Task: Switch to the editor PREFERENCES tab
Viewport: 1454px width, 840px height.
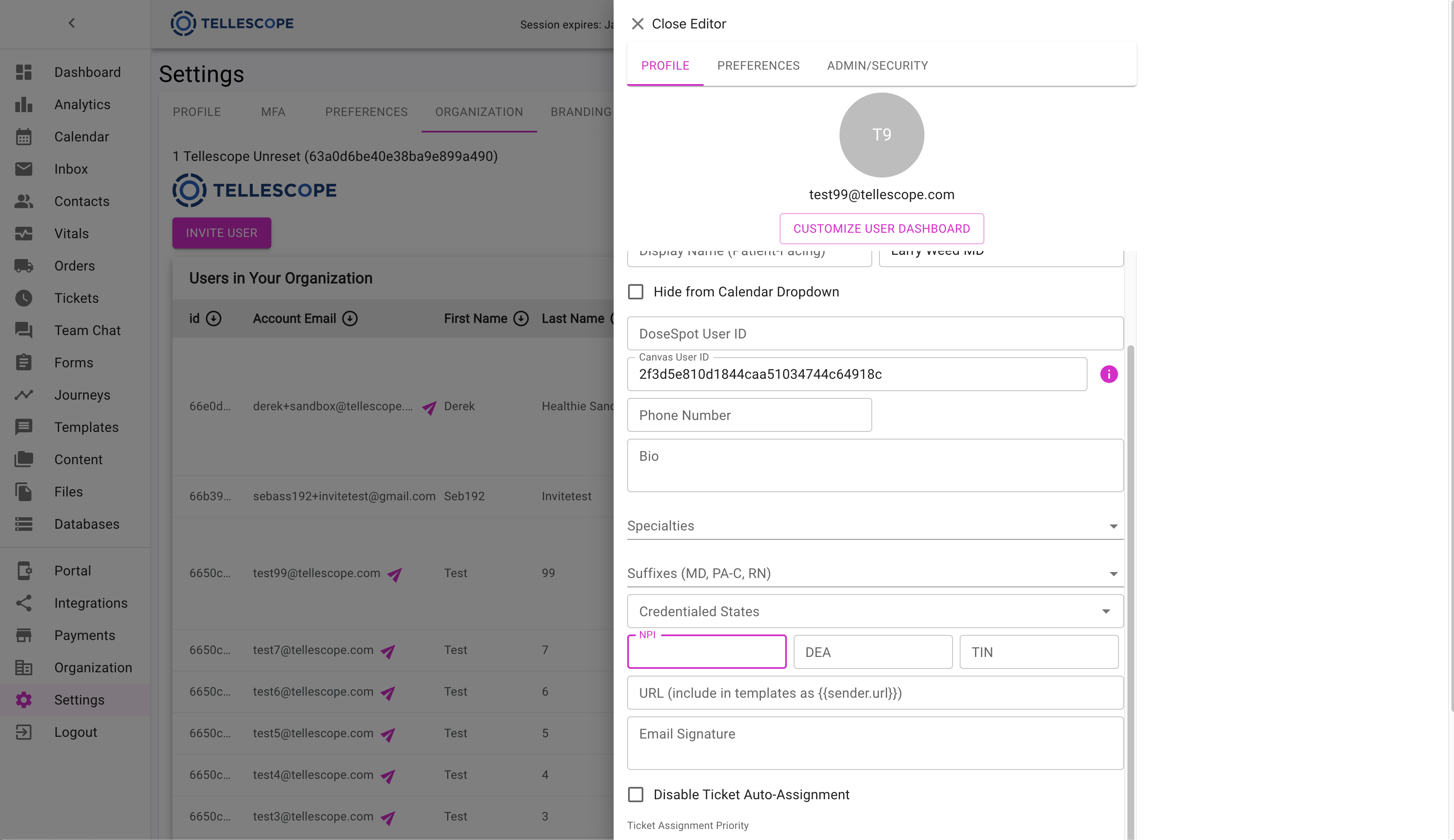Action: pyautogui.click(x=758, y=66)
